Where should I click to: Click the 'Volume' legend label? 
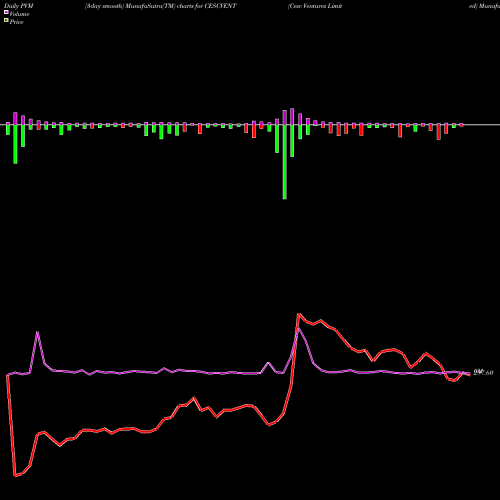(x=19, y=14)
